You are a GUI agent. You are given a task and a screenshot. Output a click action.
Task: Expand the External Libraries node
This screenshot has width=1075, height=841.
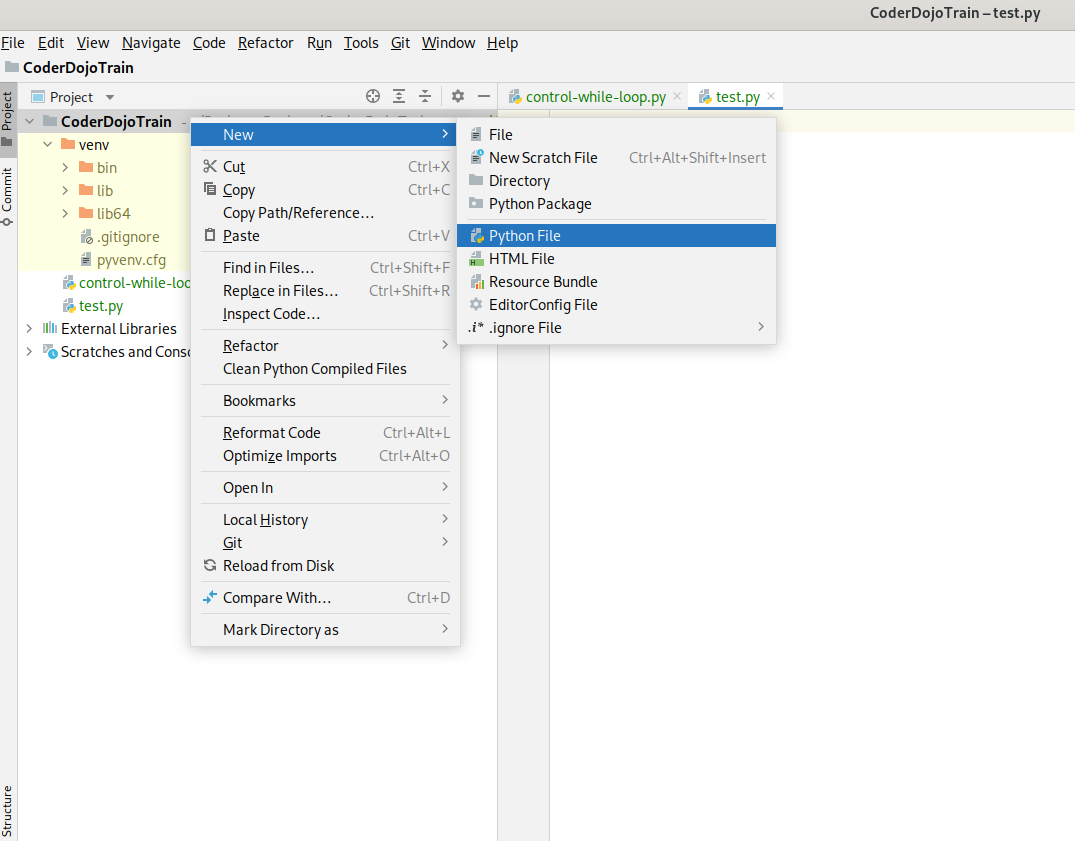28,328
